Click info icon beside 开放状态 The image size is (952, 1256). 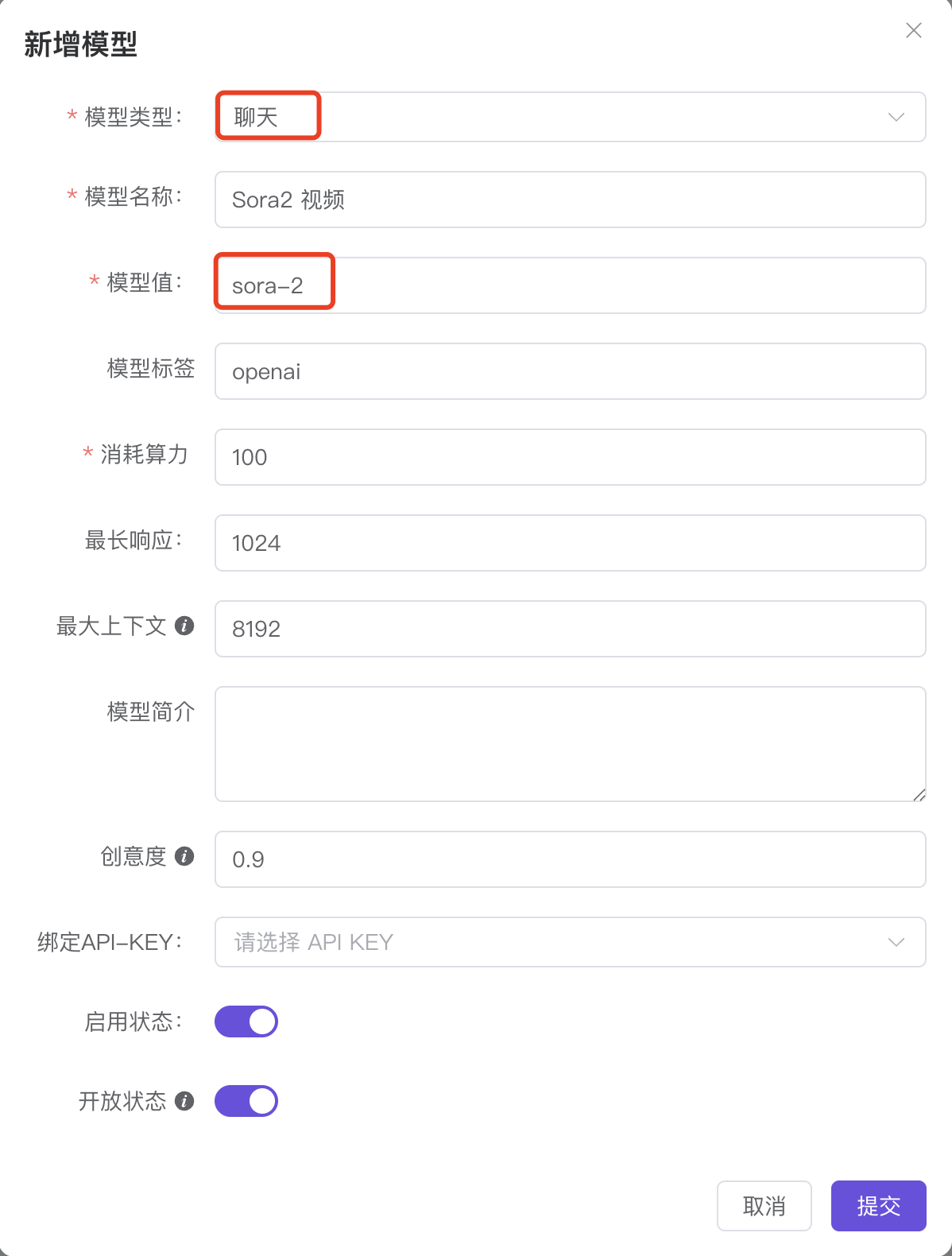(x=184, y=1101)
